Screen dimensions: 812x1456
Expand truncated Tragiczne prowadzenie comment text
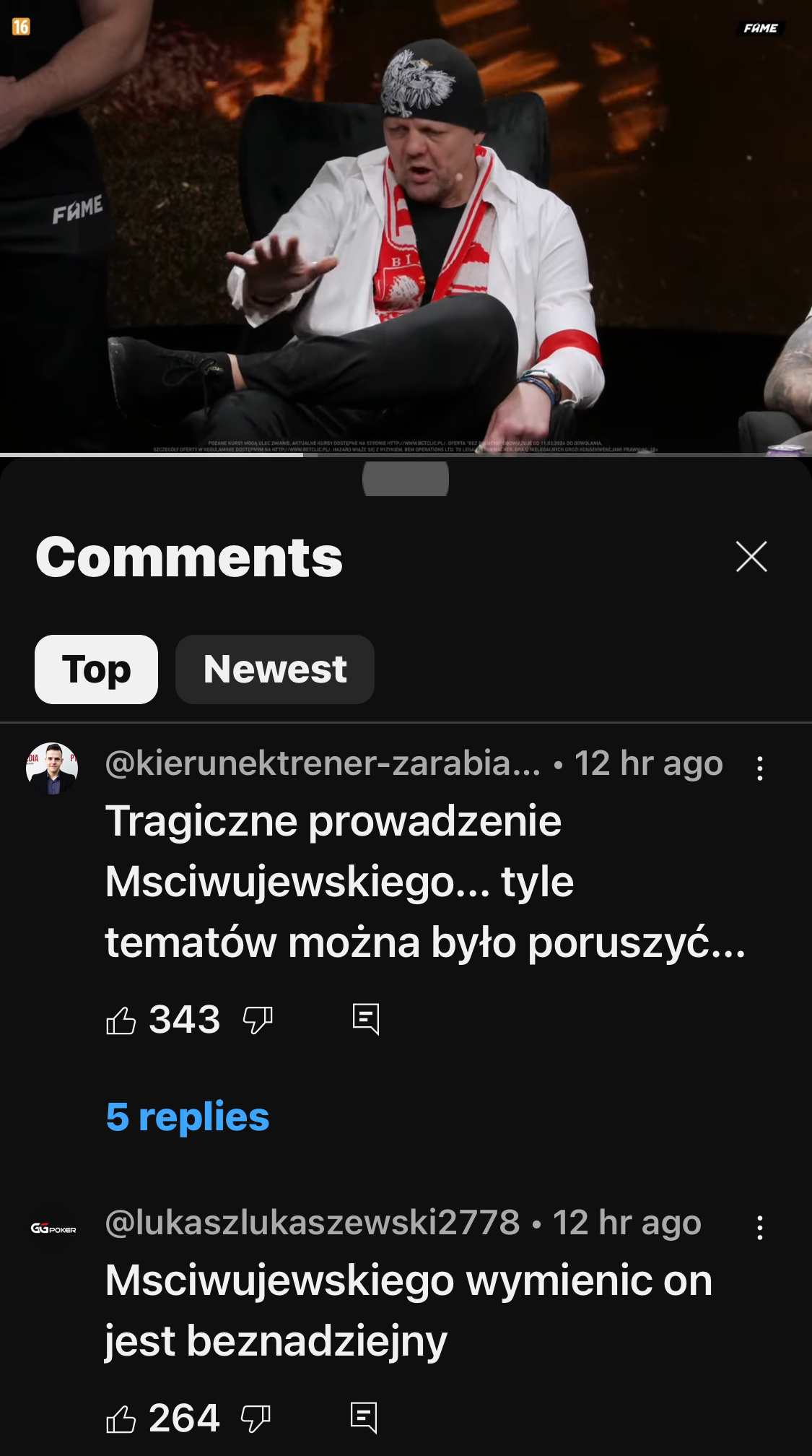(x=426, y=882)
